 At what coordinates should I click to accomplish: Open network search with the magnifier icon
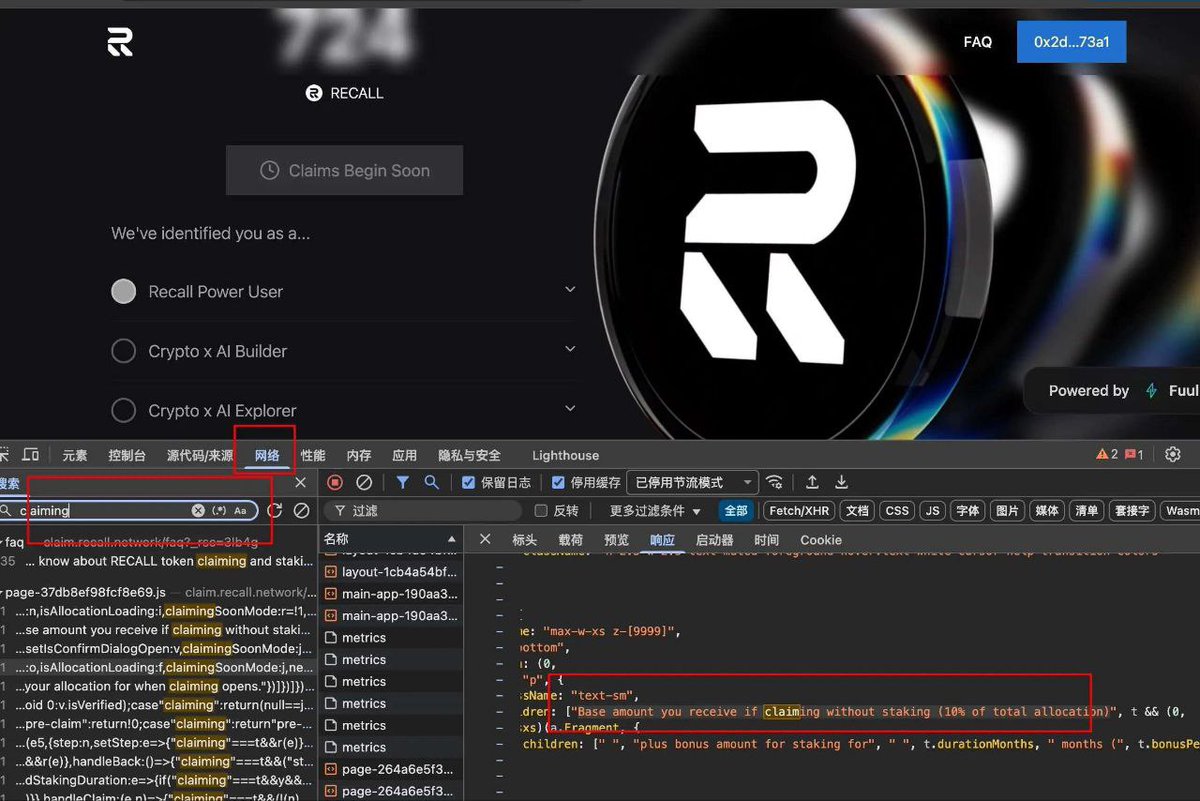click(x=431, y=482)
